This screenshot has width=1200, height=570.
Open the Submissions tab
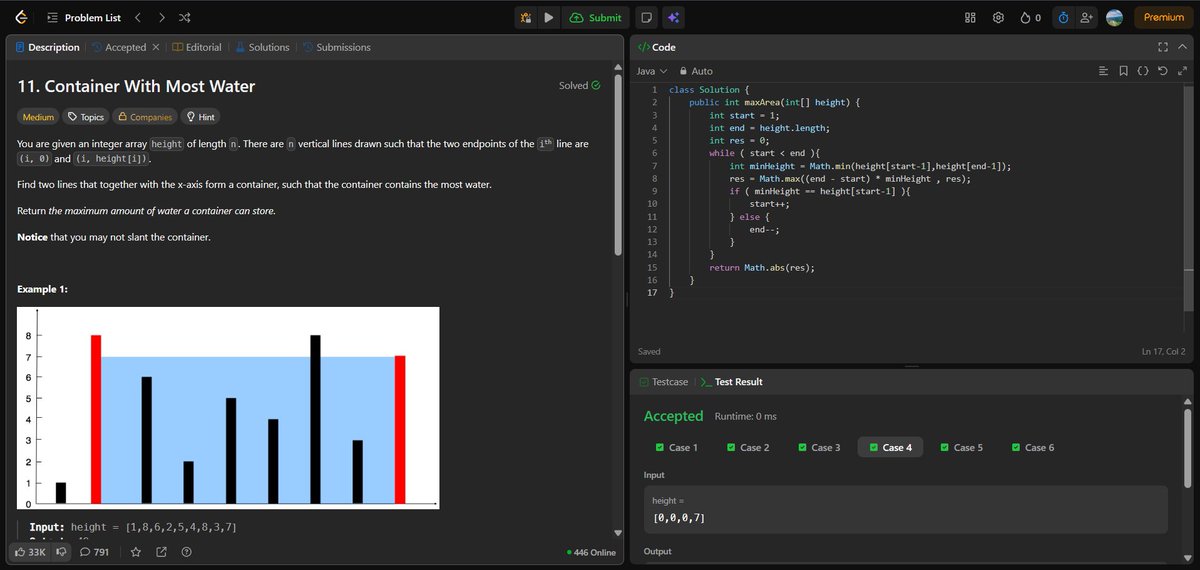(336, 47)
